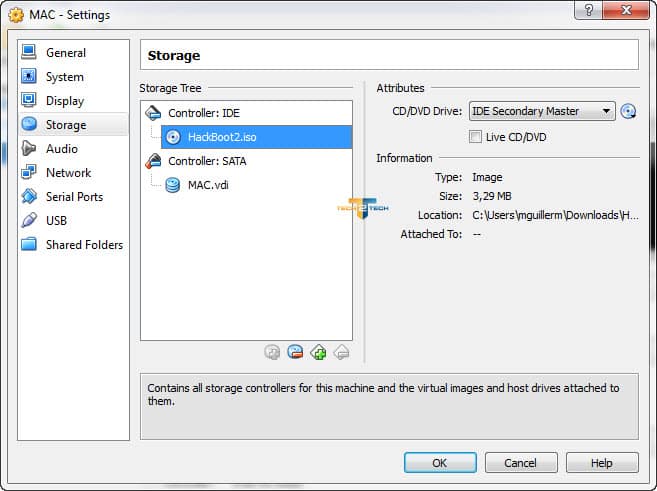
Task: Open the Shared Folders settings category
Action: click(x=84, y=245)
